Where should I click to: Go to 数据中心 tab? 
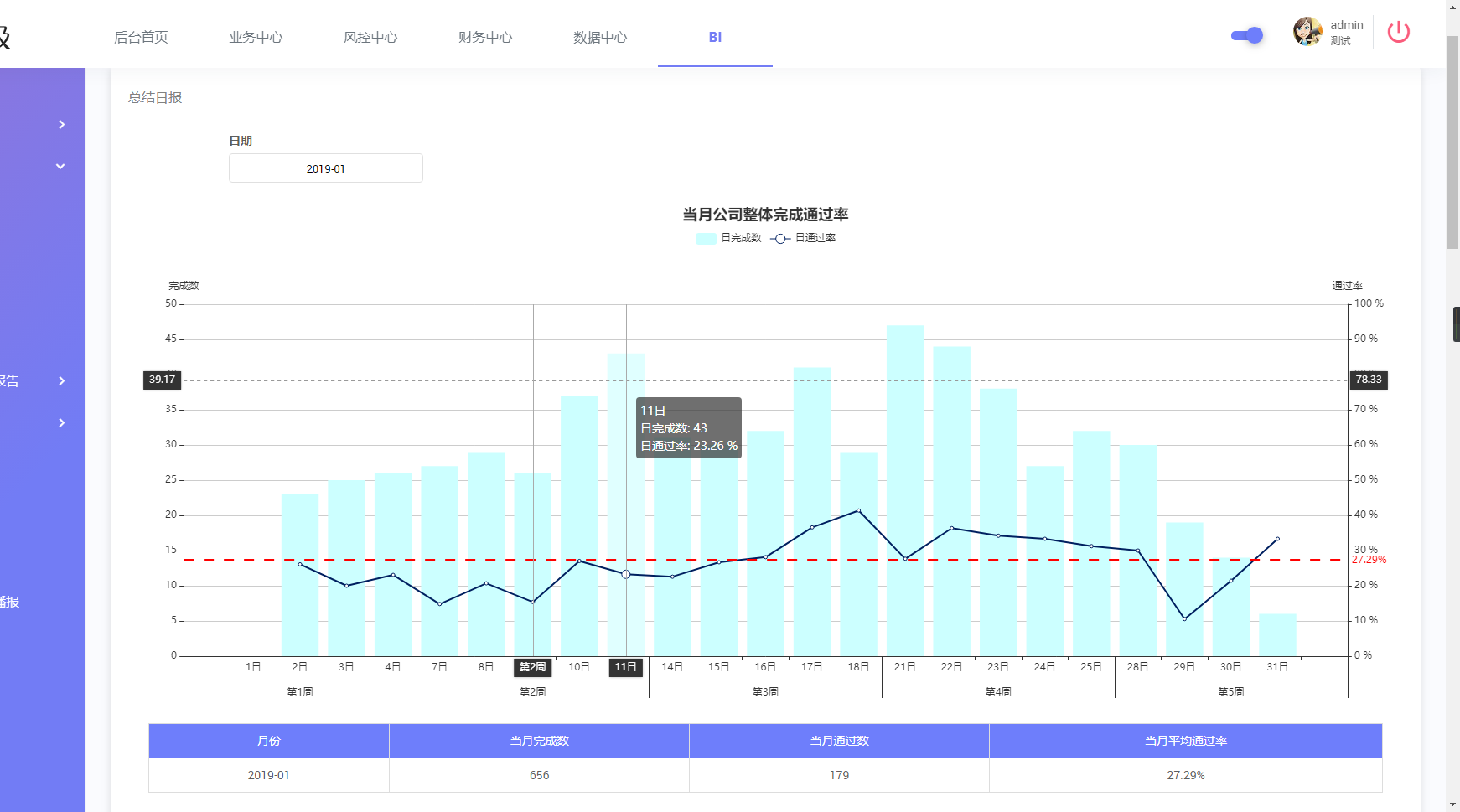[600, 37]
